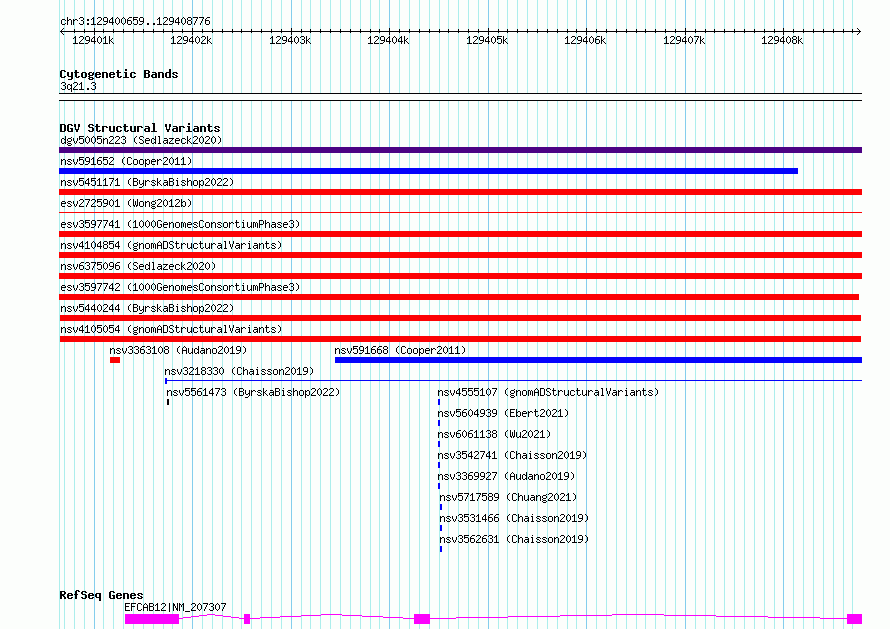Select nsv3369927 (Audano2019) variant label

coord(506,476)
